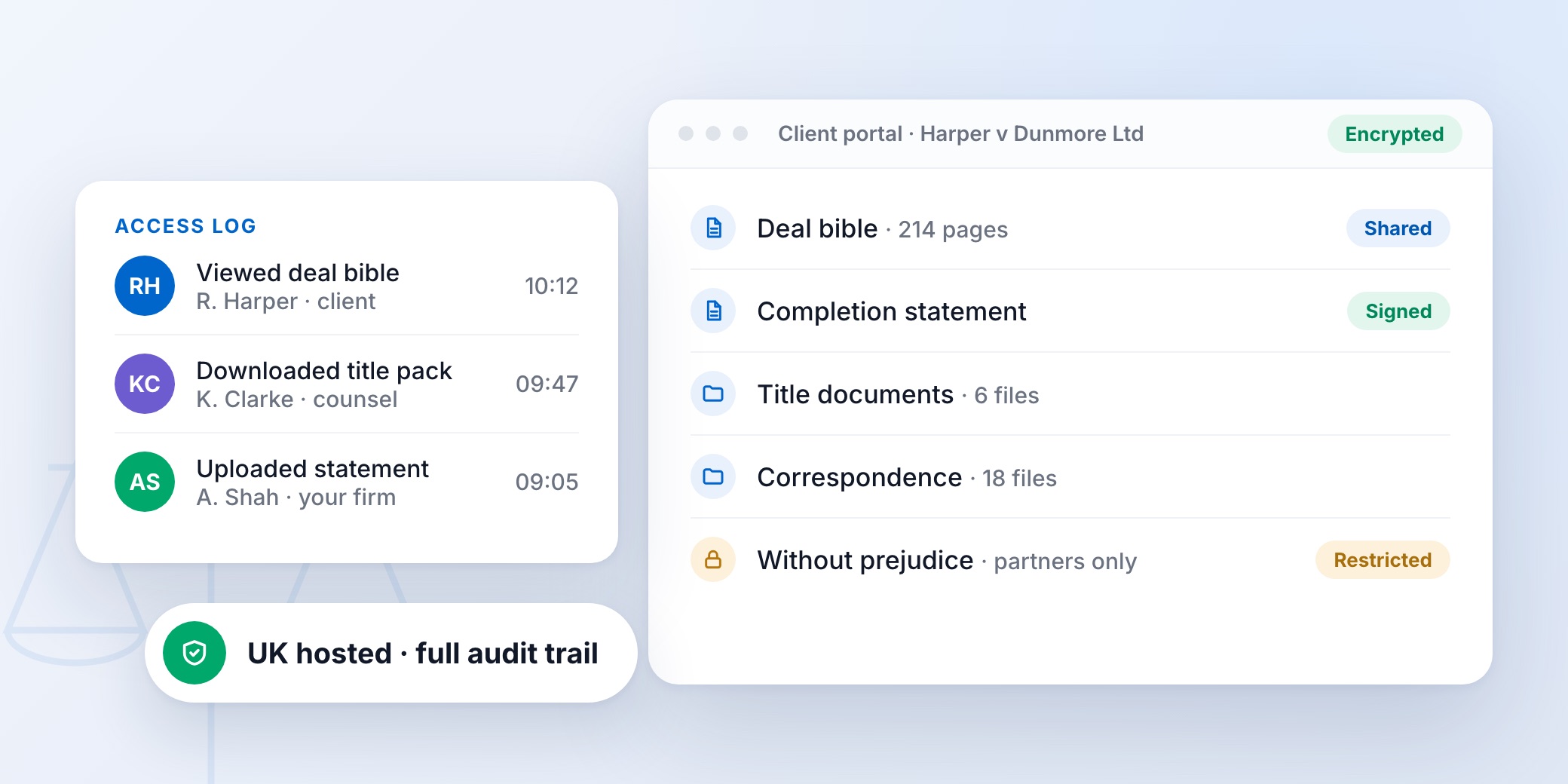Open the Title documents folder icon
The image size is (1568, 784).
point(713,394)
